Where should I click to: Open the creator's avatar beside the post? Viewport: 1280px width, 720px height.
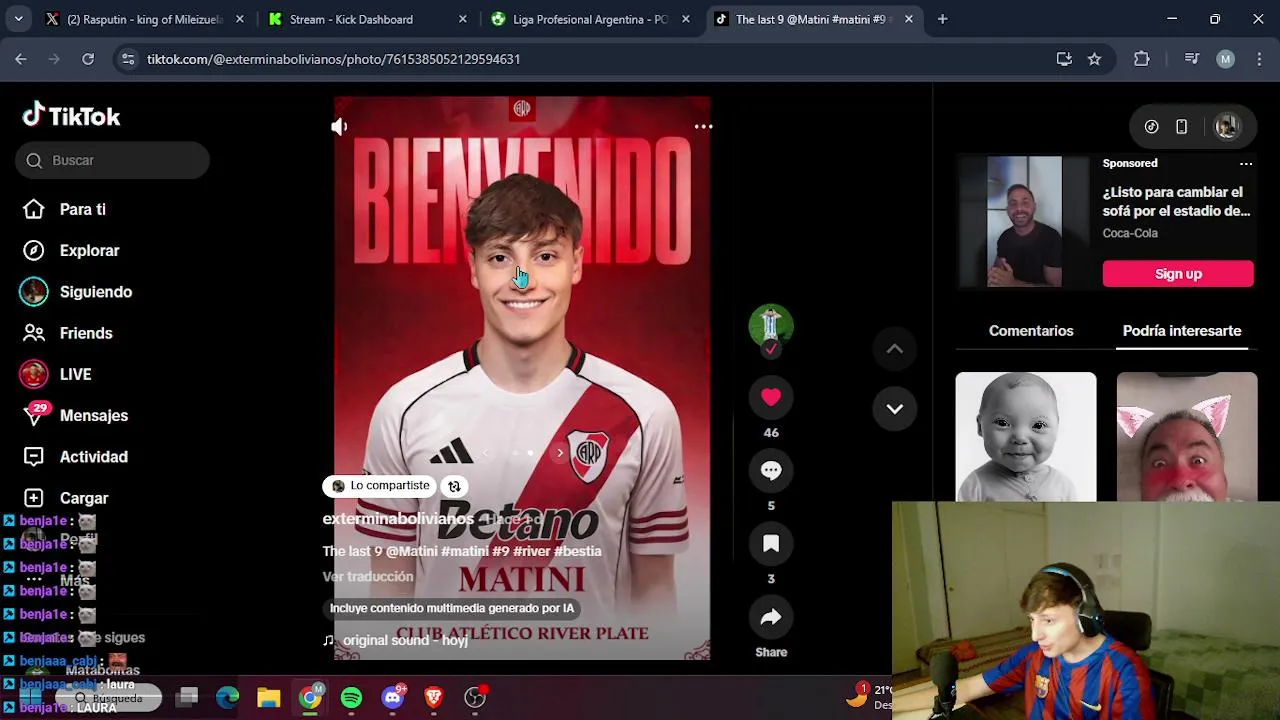tap(771, 325)
